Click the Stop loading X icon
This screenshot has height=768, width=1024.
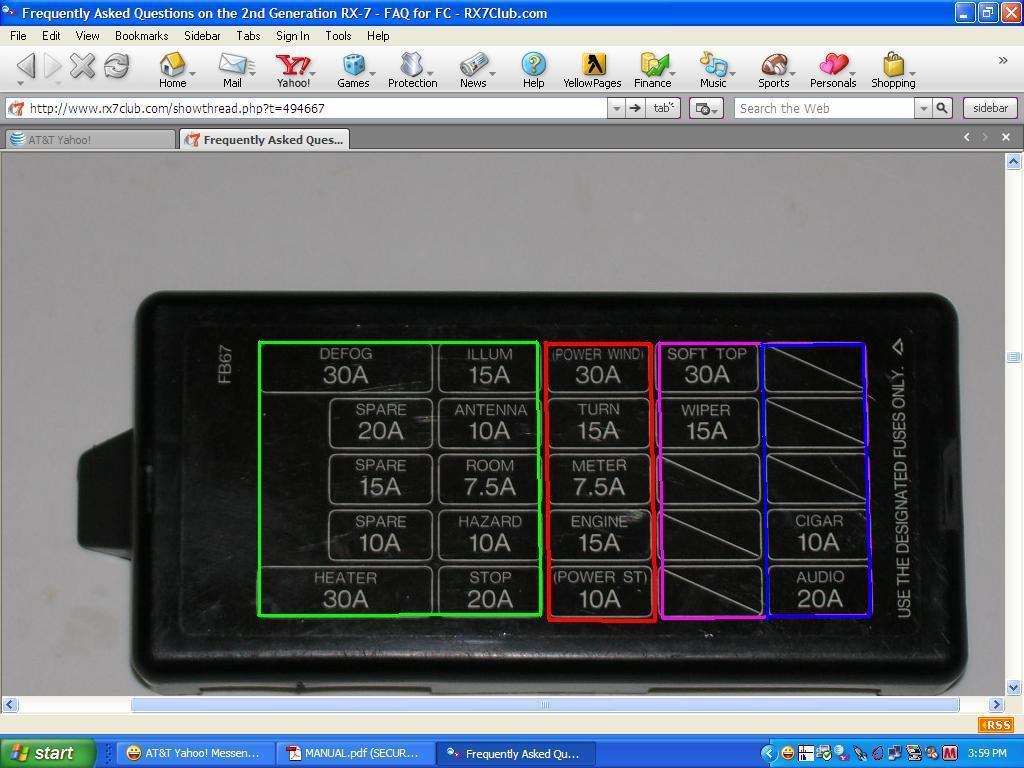click(83, 66)
